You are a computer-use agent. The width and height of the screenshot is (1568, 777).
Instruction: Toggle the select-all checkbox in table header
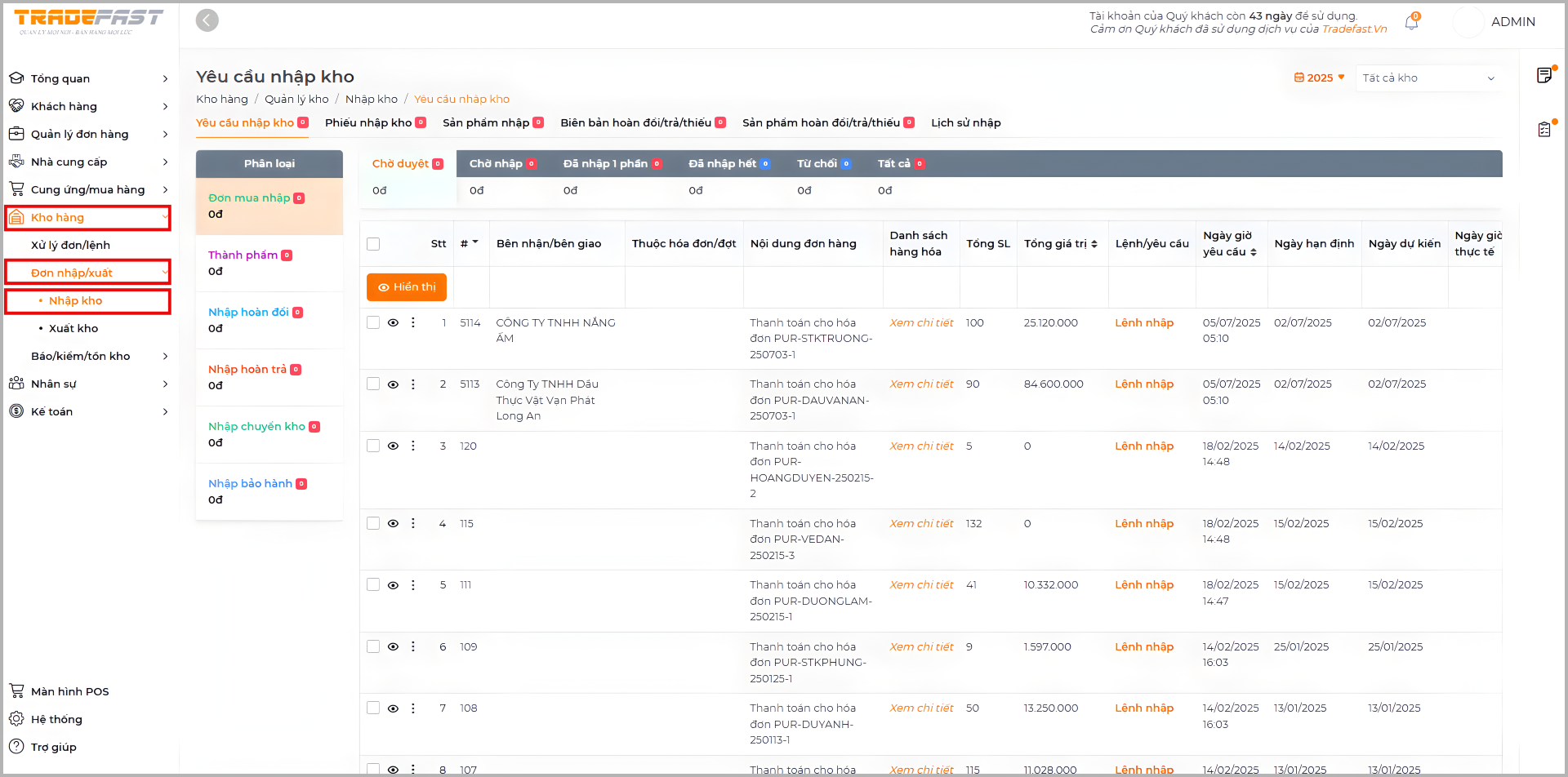(x=373, y=244)
